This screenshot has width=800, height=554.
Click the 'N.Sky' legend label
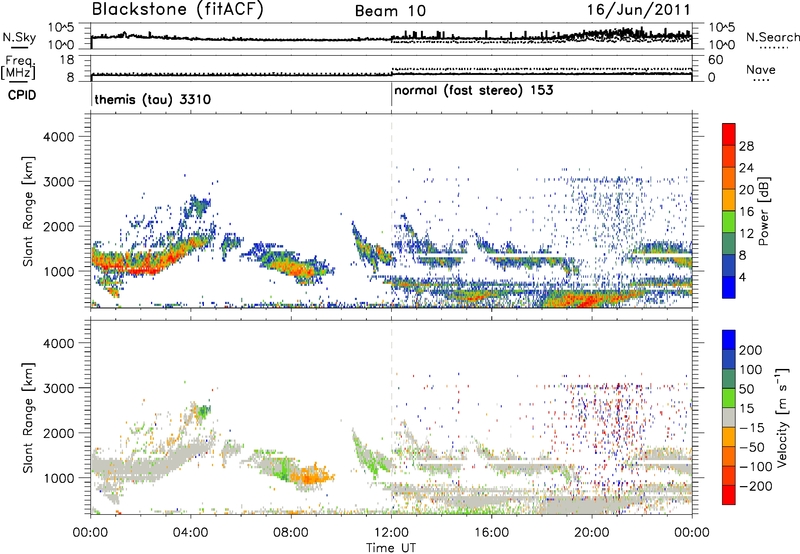point(19,37)
